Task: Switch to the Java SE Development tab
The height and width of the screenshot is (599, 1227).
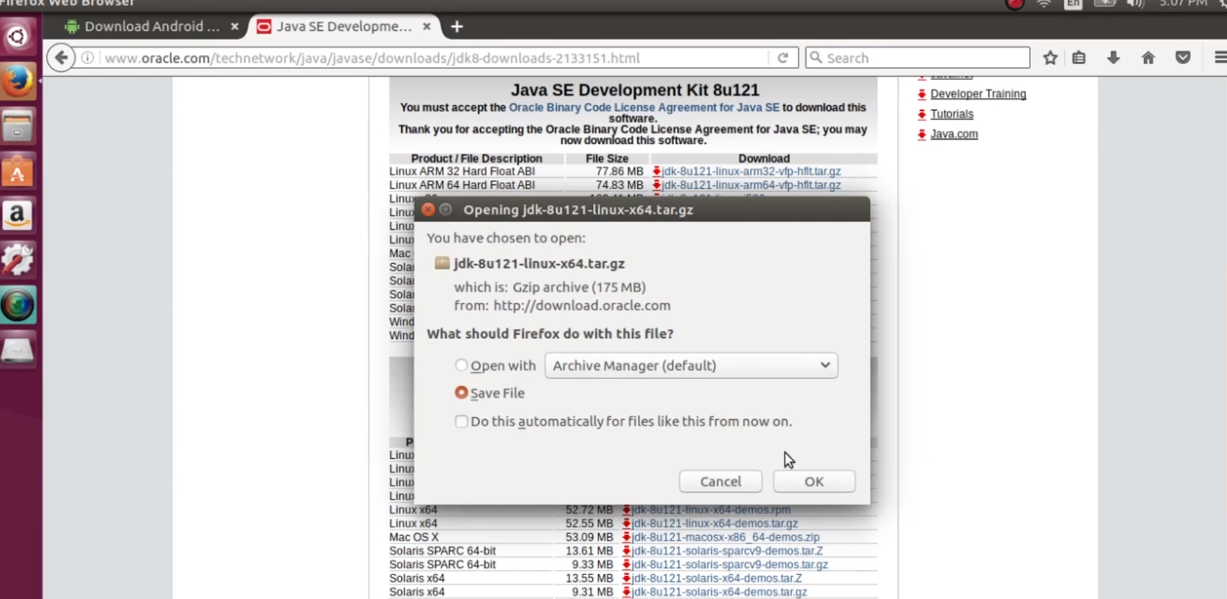Action: 344,27
